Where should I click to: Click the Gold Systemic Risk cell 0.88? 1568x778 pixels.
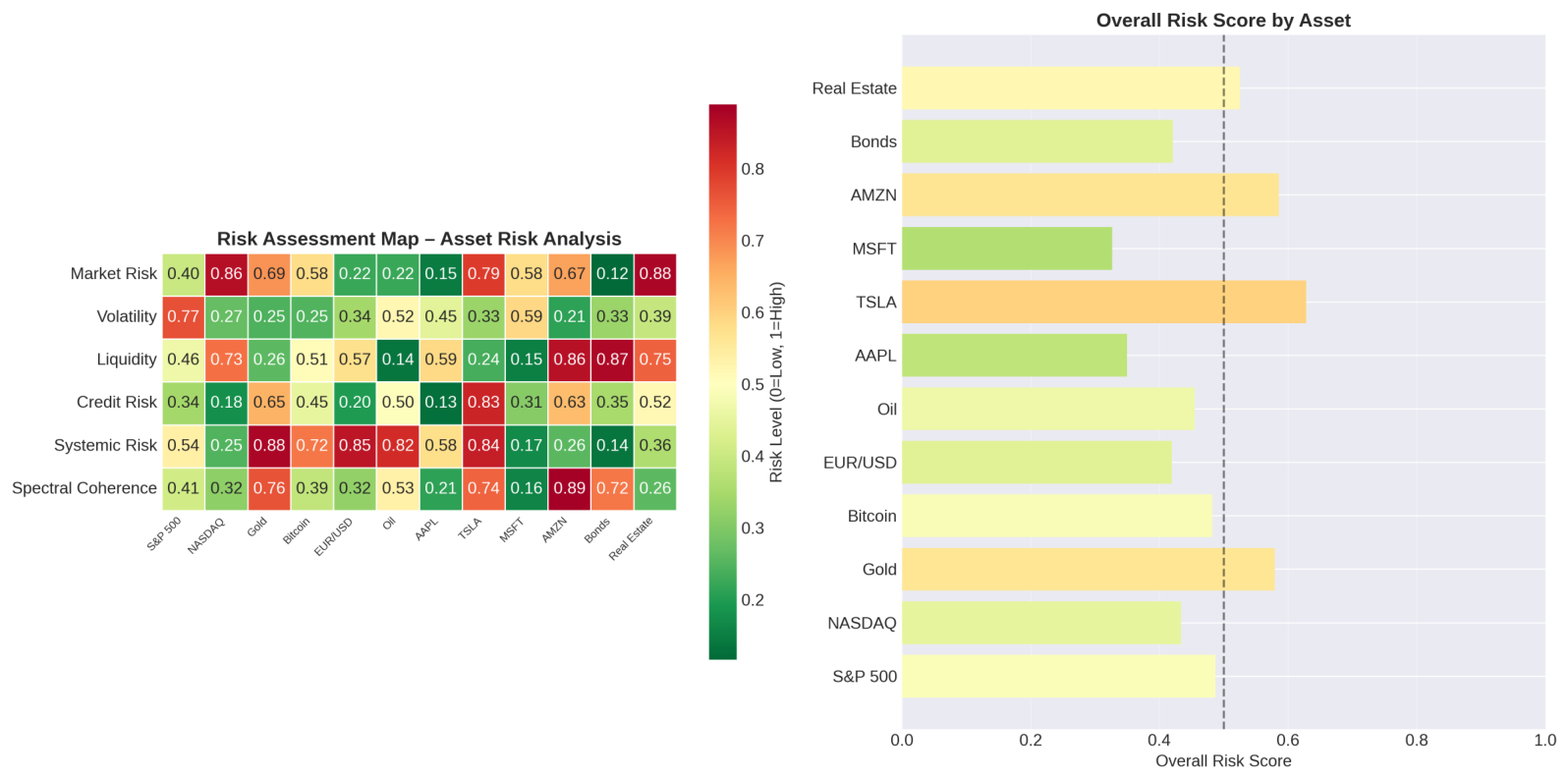pyautogui.click(x=269, y=445)
